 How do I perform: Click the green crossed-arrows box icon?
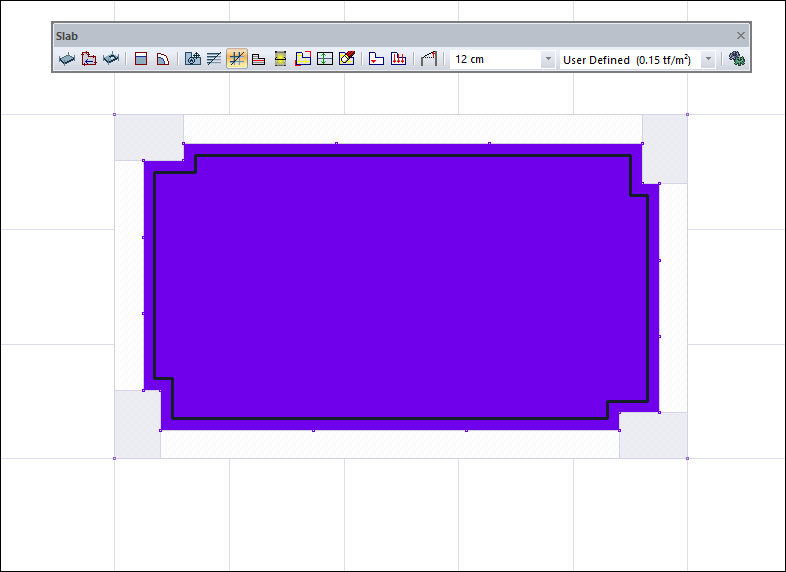pos(325,59)
